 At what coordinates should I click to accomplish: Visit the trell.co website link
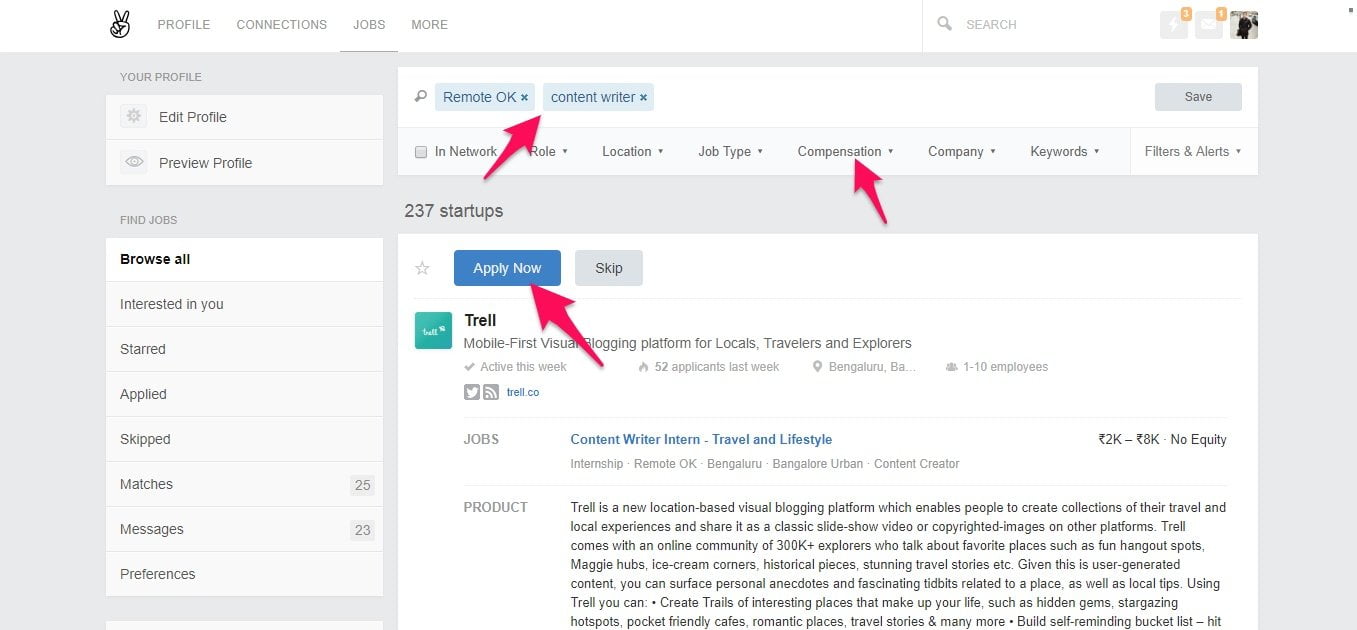[x=523, y=392]
